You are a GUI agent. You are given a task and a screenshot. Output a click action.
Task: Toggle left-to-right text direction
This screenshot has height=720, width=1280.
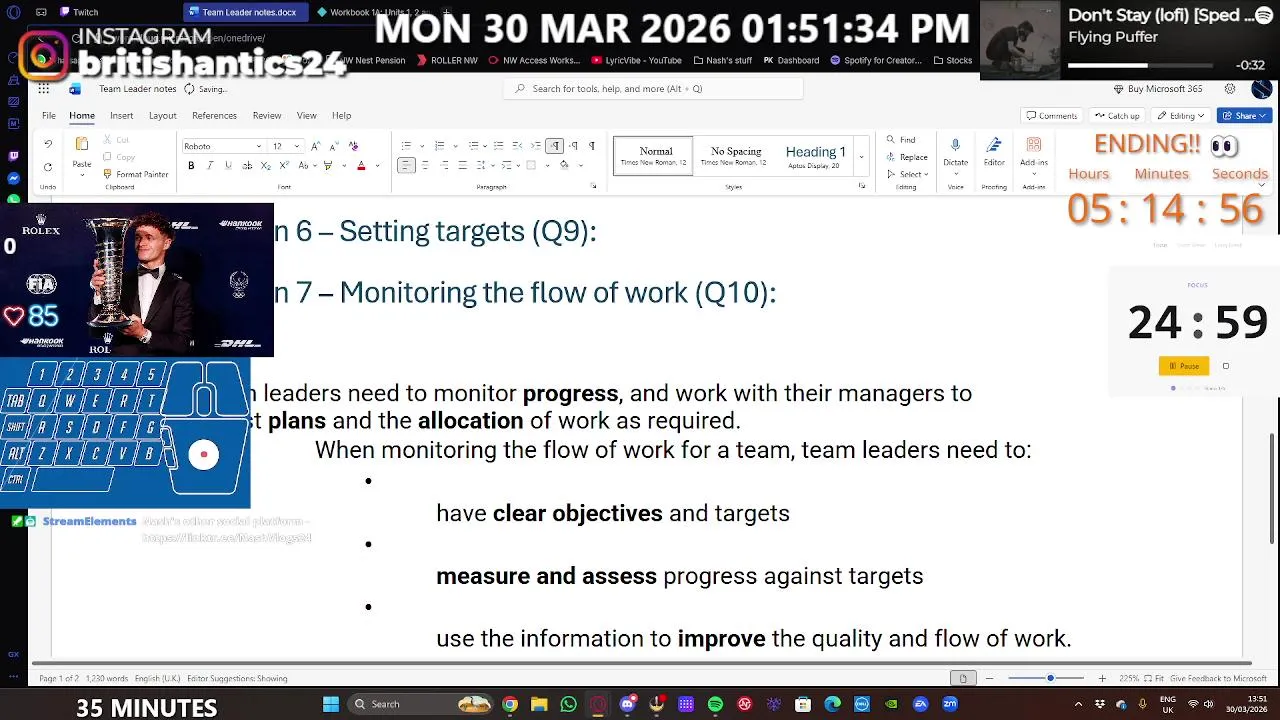click(x=555, y=146)
